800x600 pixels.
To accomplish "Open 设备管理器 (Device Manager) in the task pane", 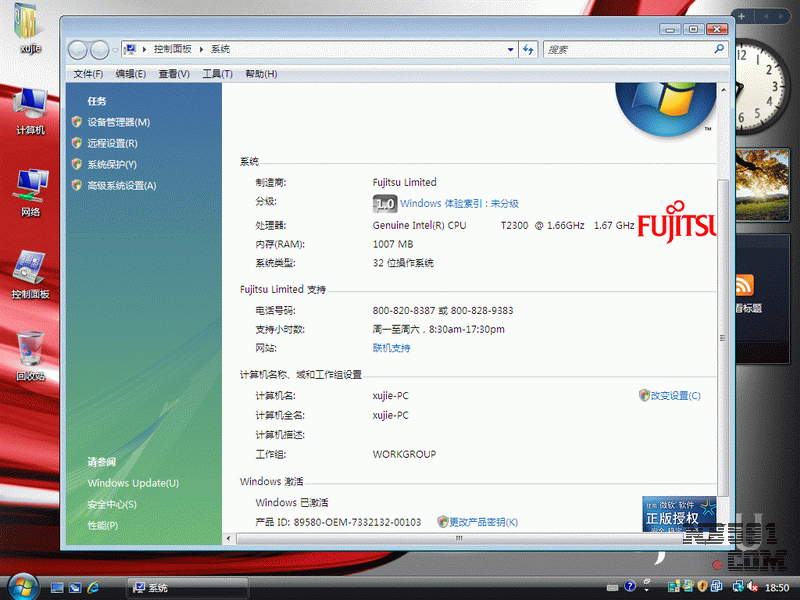I will tap(118, 122).
